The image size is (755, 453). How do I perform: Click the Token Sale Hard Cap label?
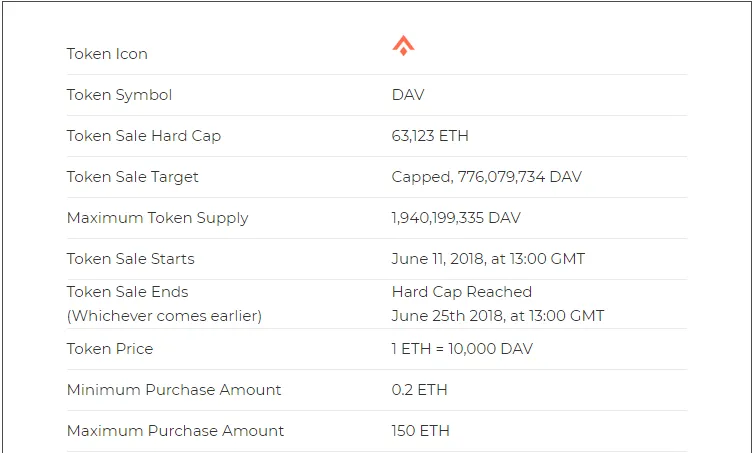[143, 136]
